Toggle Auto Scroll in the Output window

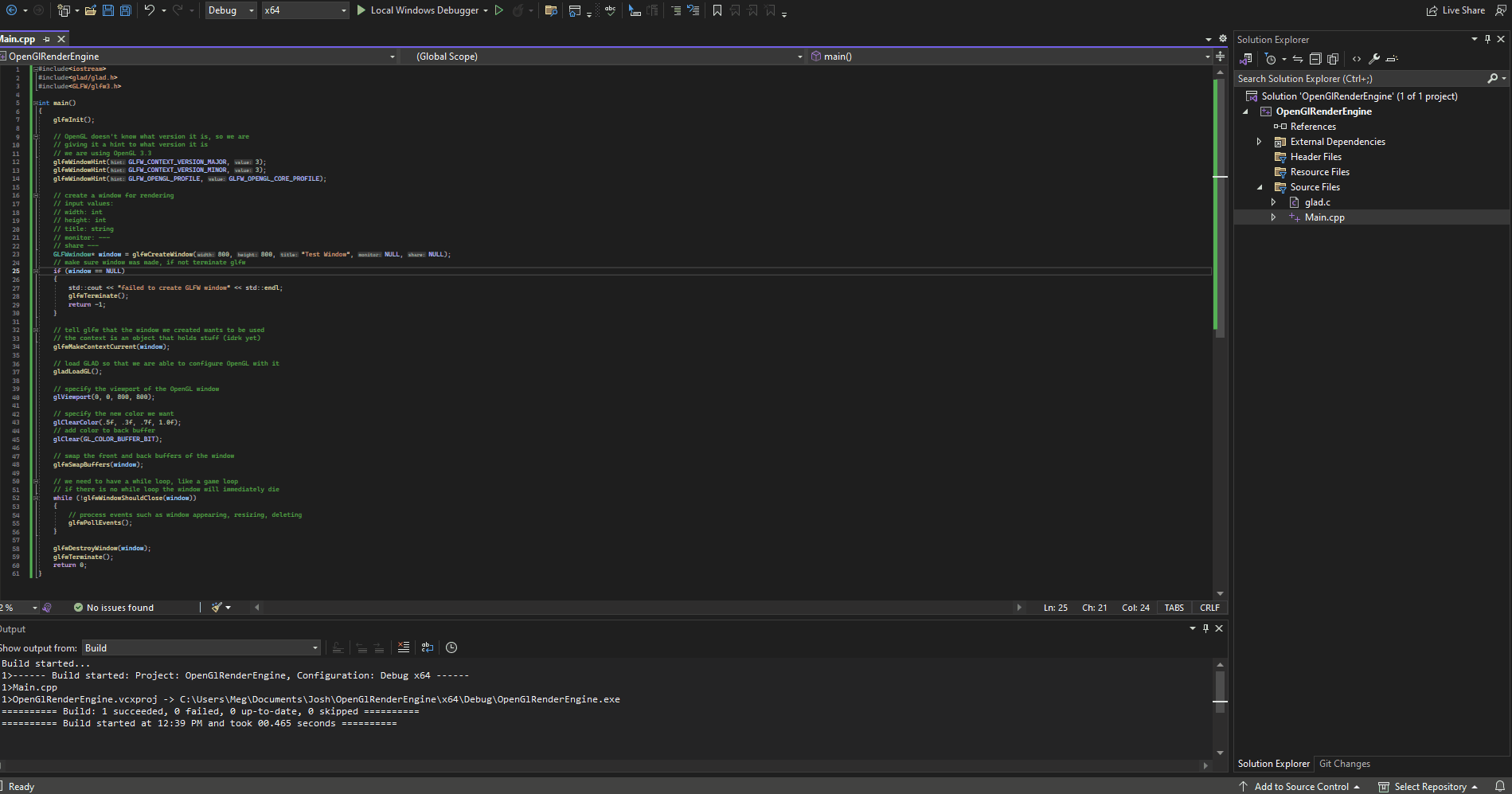click(451, 647)
